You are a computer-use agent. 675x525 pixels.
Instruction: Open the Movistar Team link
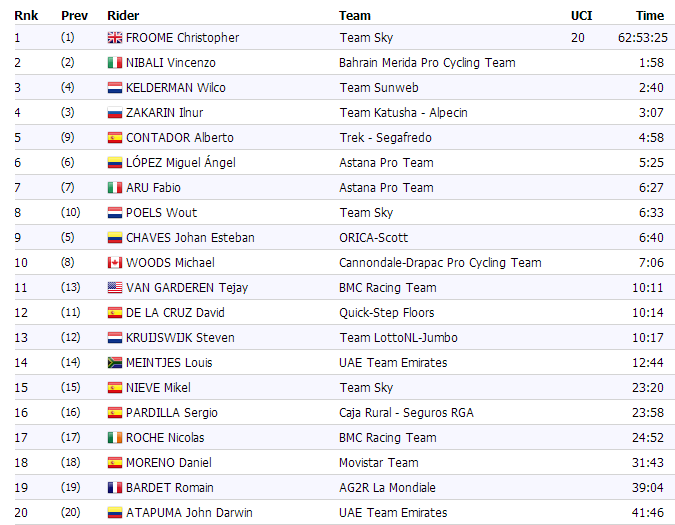click(378, 463)
